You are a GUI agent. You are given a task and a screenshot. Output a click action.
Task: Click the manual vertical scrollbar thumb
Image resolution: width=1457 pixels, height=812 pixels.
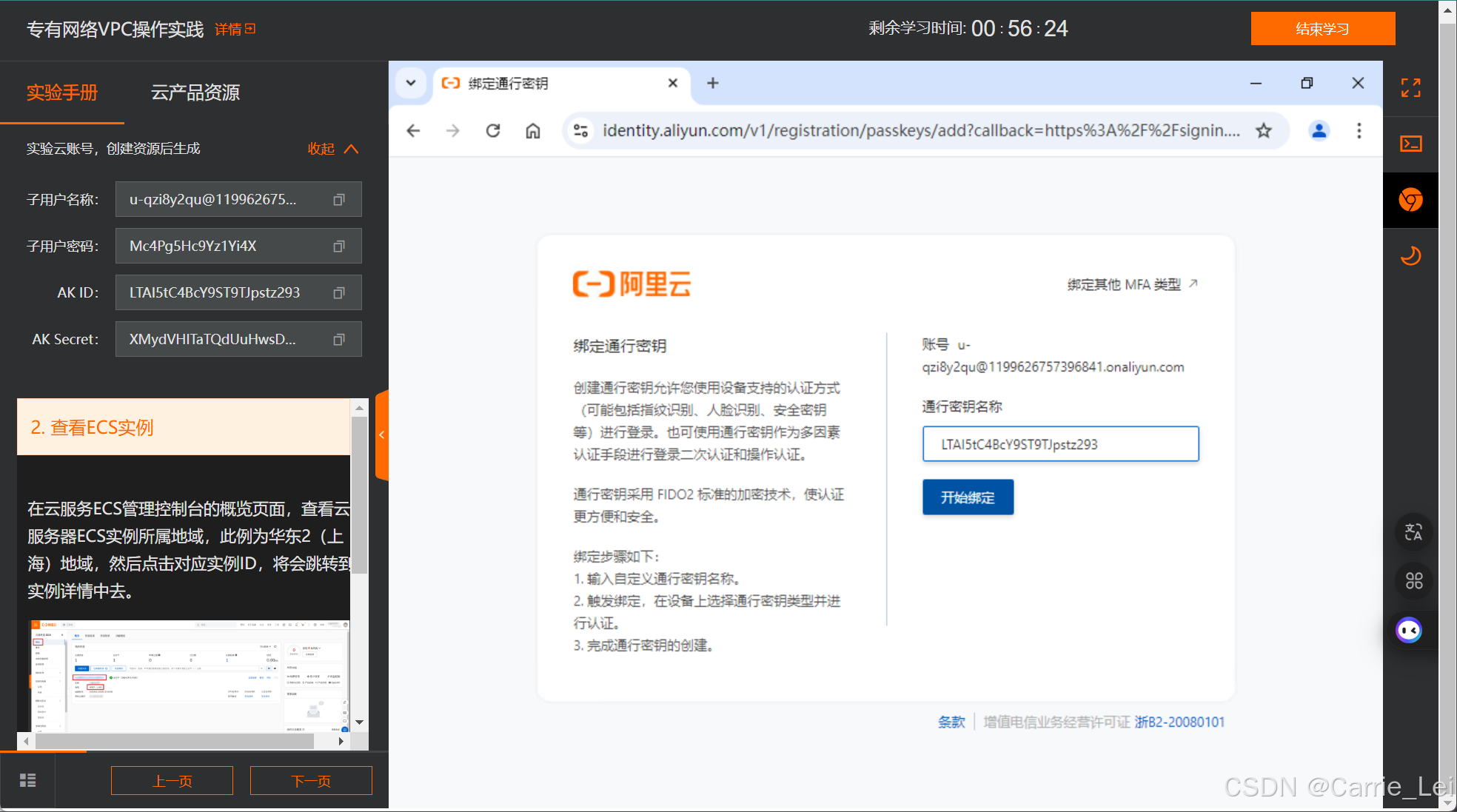[x=359, y=496]
